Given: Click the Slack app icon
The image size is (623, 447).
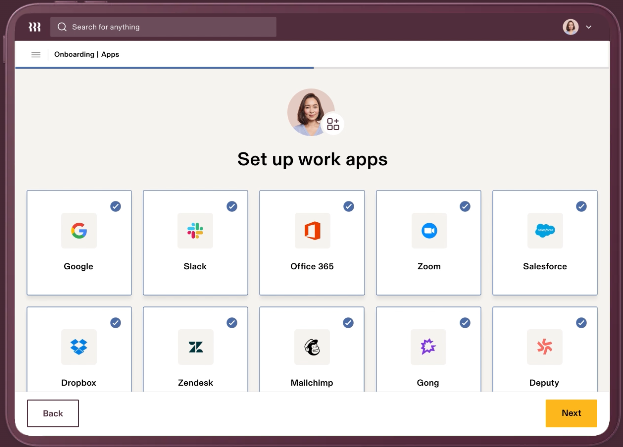Looking at the screenshot, I should point(195,230).
